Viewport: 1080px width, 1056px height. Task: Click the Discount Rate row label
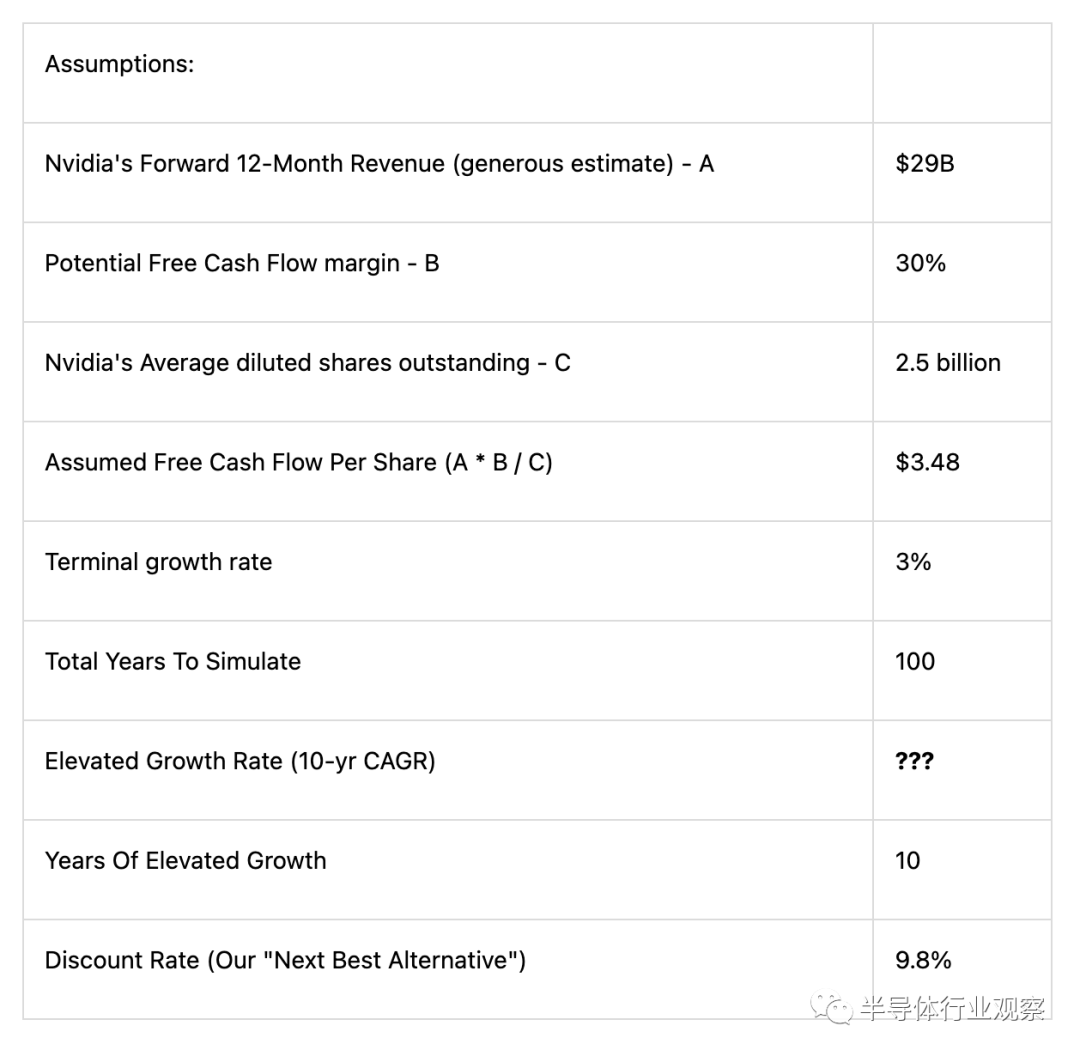point(285,961)
